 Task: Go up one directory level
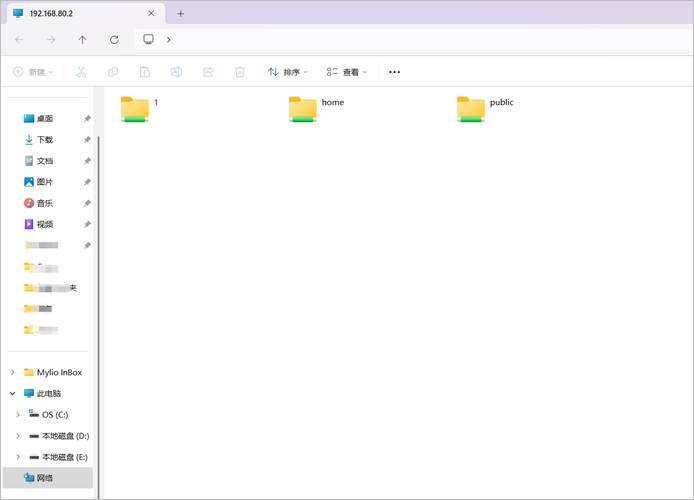click(x=82, y=40)
